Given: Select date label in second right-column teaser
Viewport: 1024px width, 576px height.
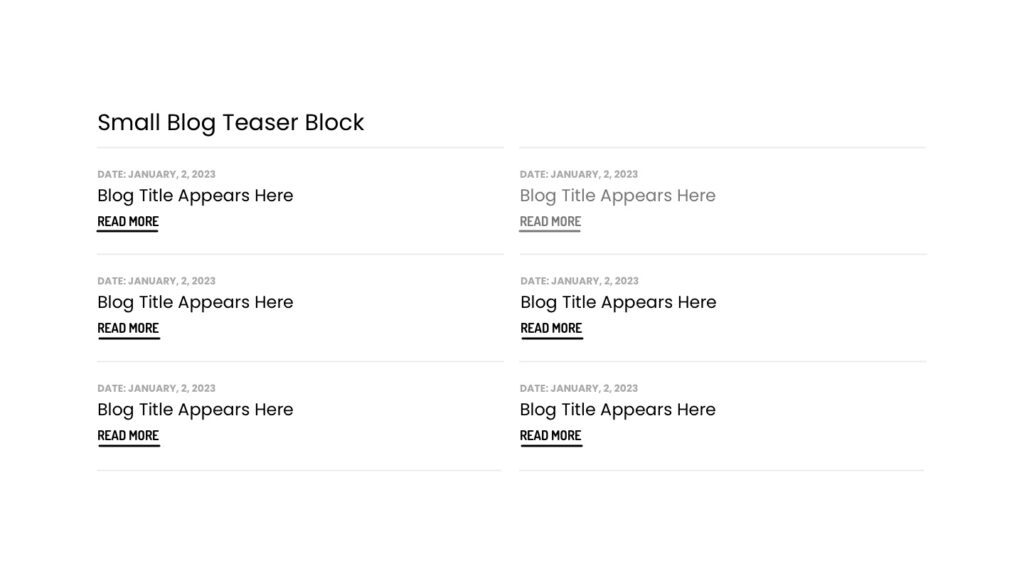Looking at the screenshot, I should (x=579, y=281).
